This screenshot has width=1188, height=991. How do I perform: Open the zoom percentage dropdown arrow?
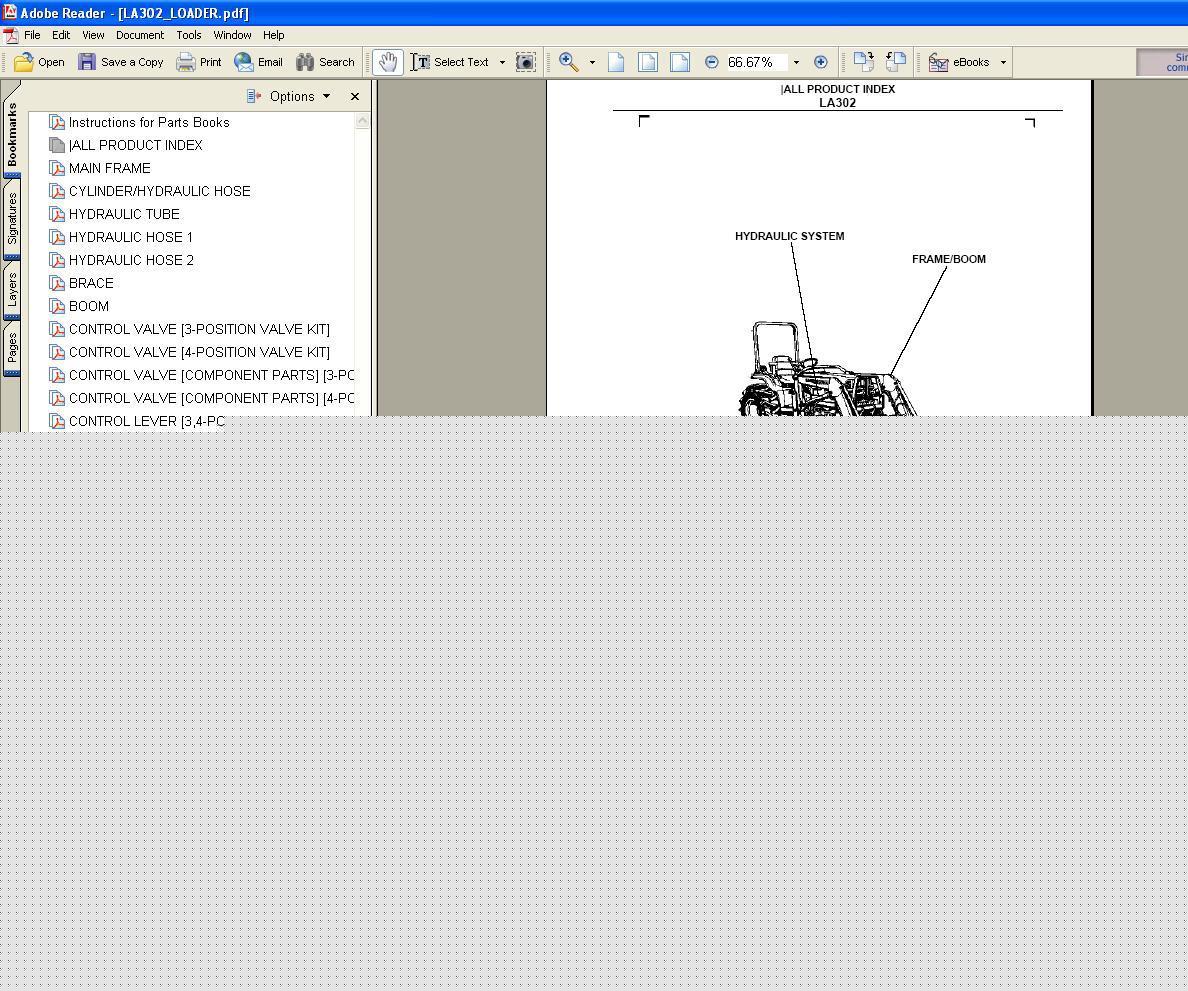pyautogui.click(x=796, y=63)
